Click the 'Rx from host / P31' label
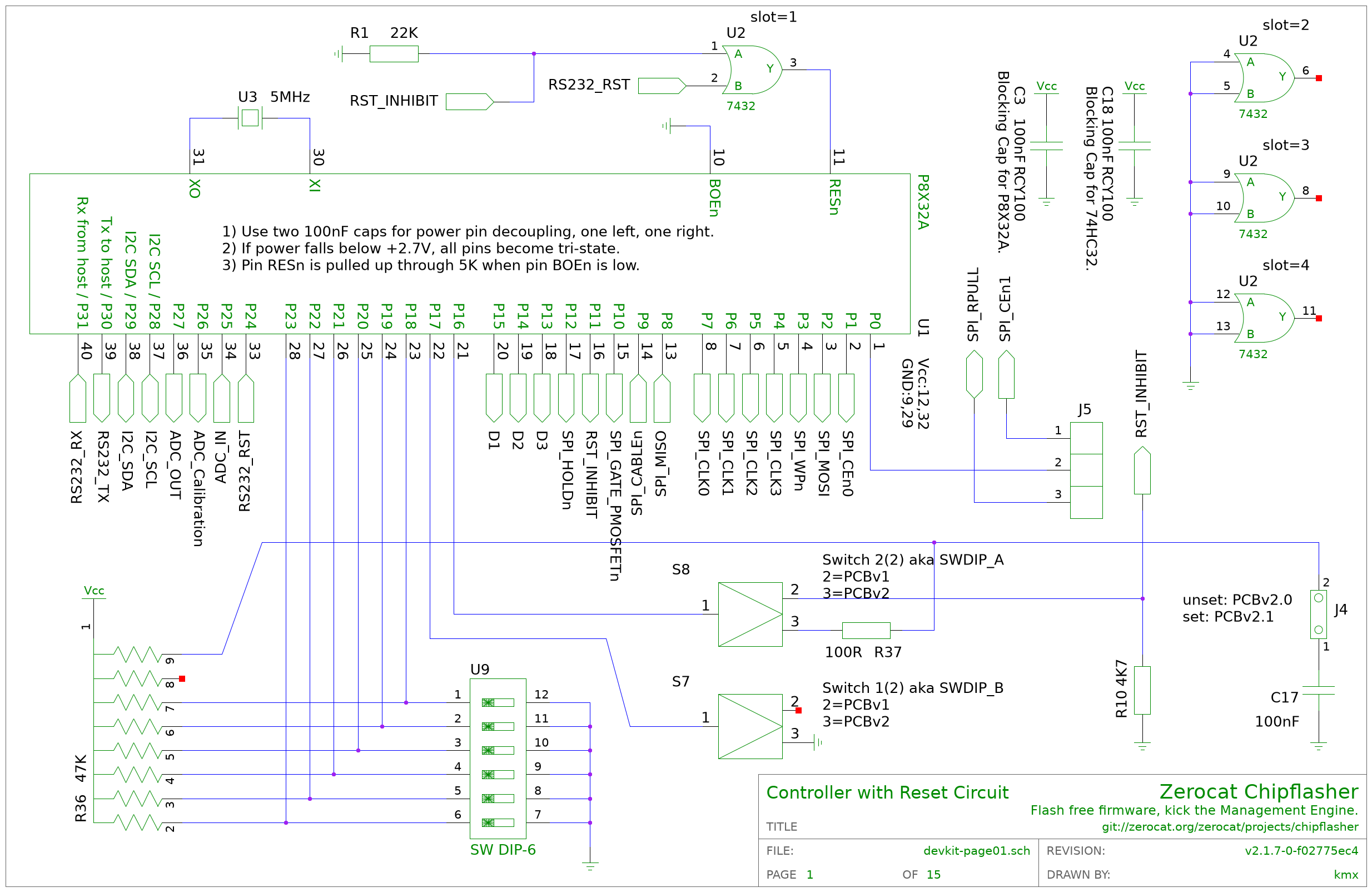The width and height of the screenshot is (1372, 892). pyautogui.click(x=82, y=263)
